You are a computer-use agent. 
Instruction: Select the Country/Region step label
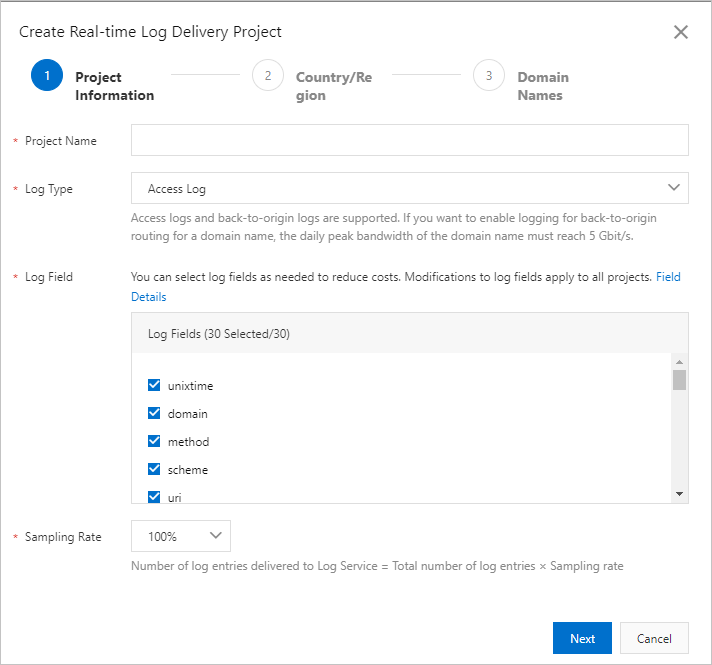pyautogui.click(x=333, y=86)
